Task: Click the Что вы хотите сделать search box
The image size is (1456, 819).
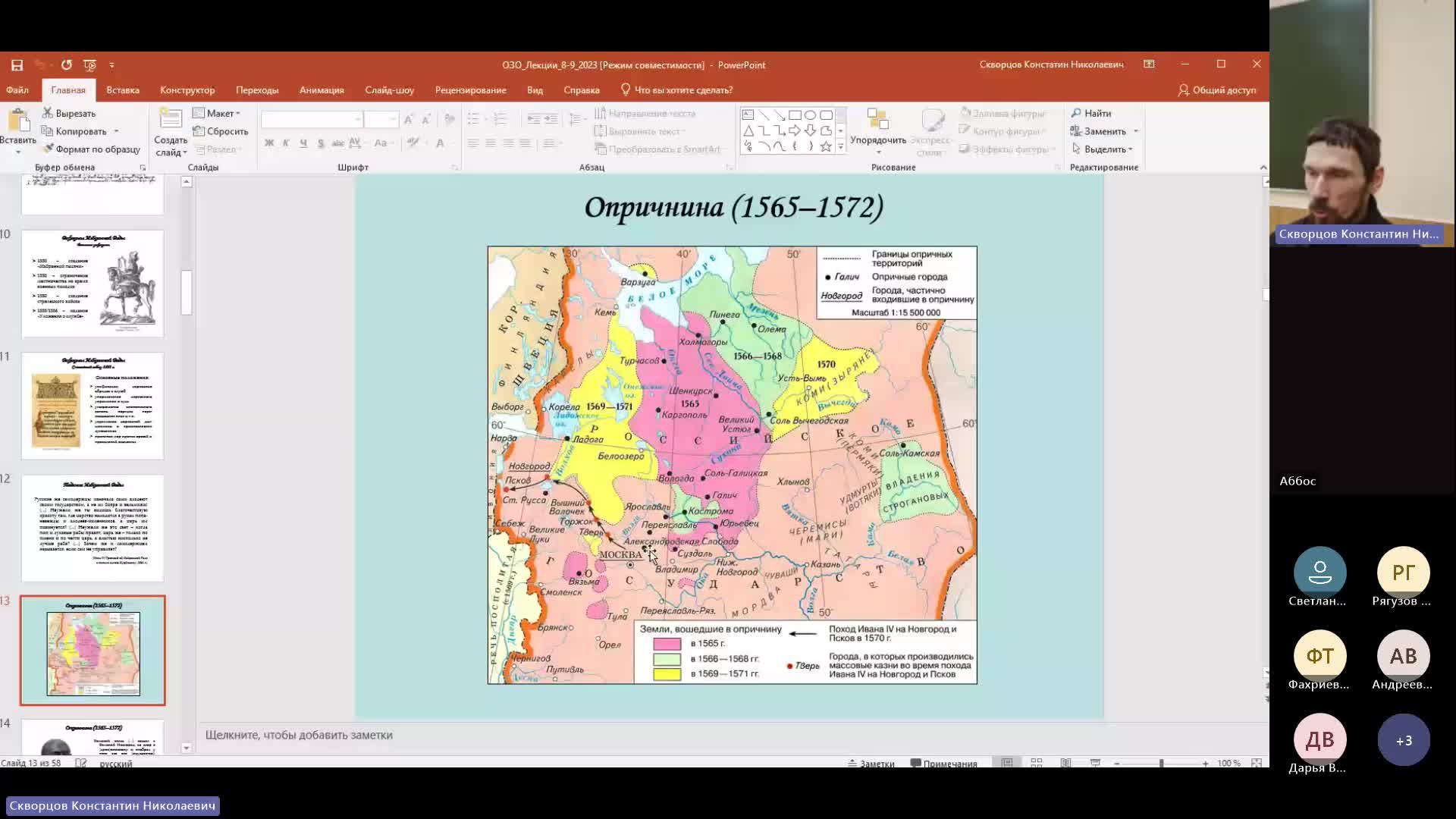Action: point(676,90)
